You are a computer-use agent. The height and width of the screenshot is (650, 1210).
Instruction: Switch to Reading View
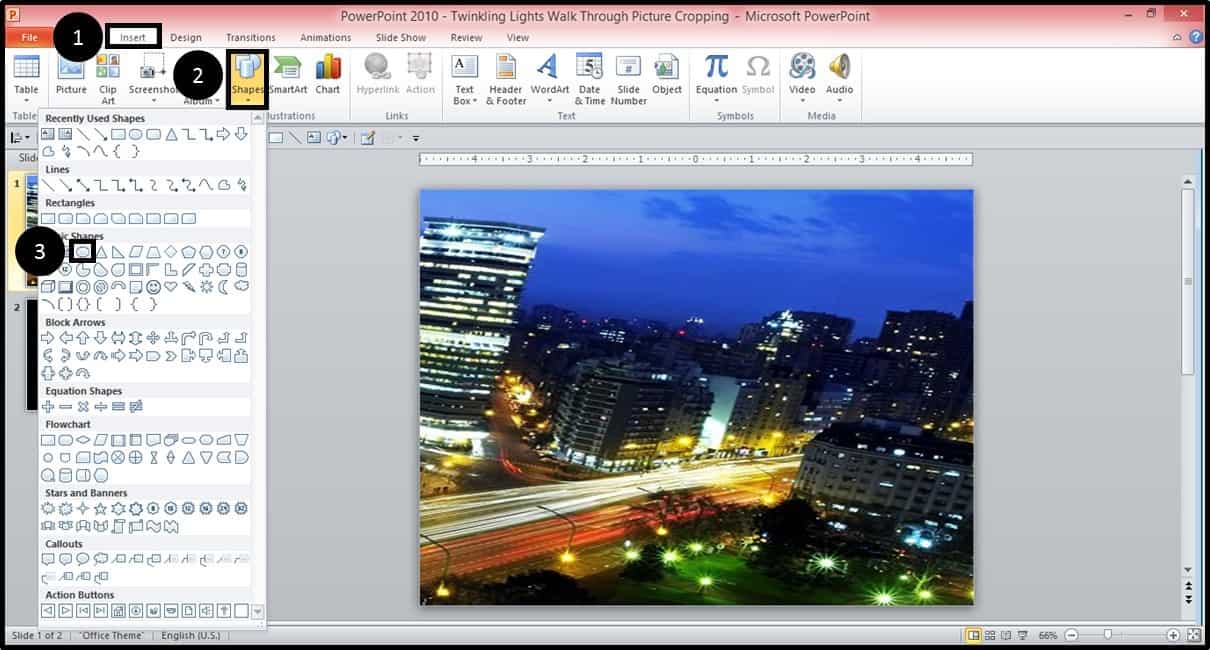(x=1007, y=635)
